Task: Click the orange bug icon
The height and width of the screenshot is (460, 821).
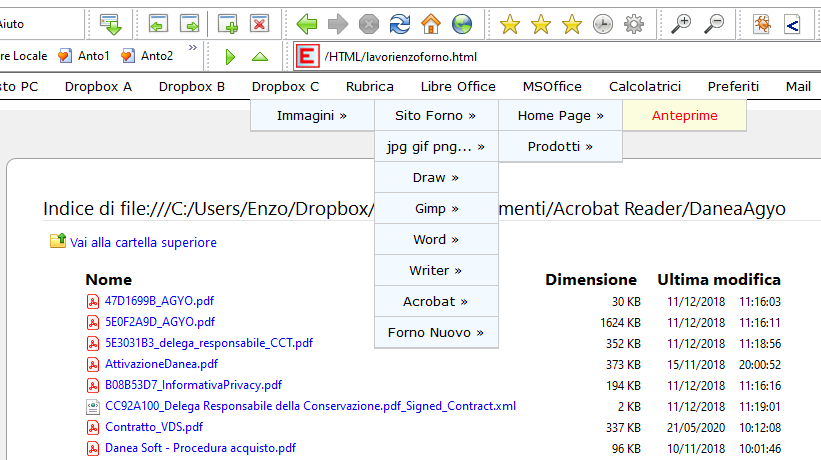Action: tap(762, 24)
